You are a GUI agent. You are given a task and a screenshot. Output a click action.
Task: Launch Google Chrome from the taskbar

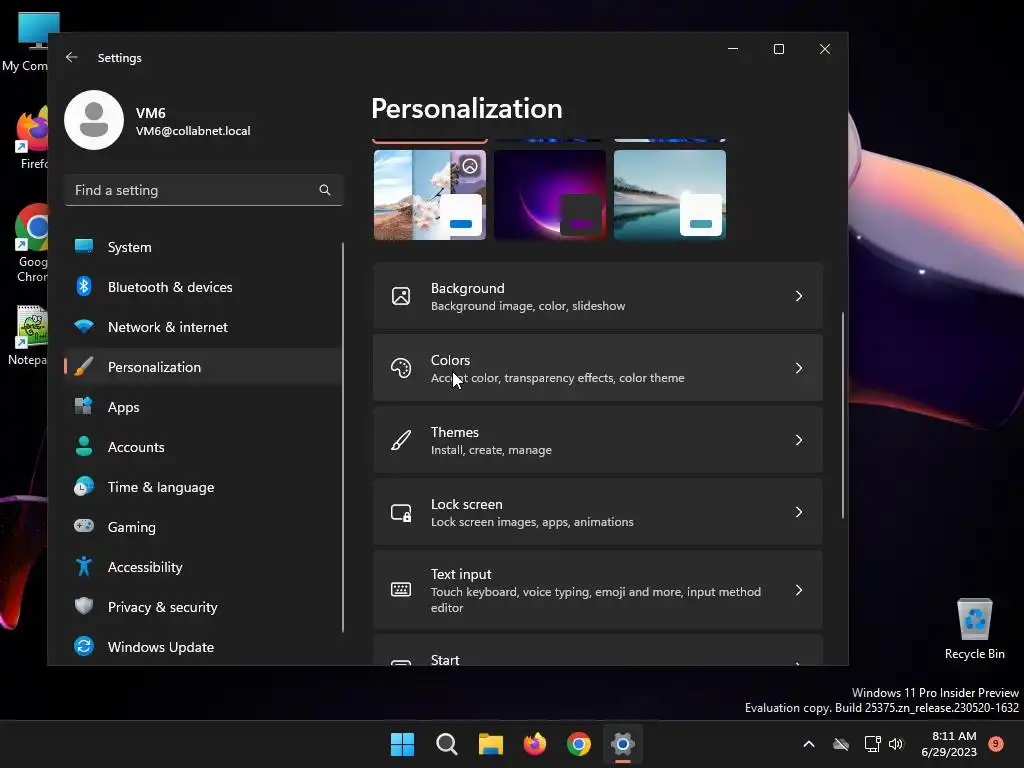579,744
